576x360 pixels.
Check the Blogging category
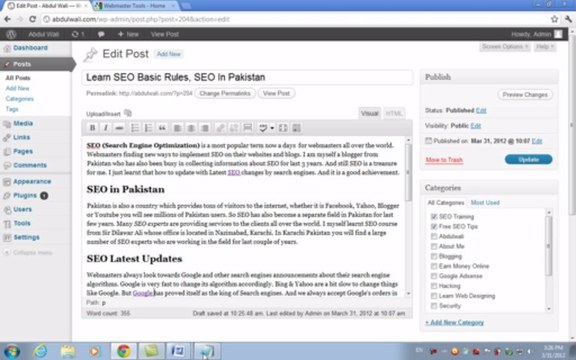[434, 256]
